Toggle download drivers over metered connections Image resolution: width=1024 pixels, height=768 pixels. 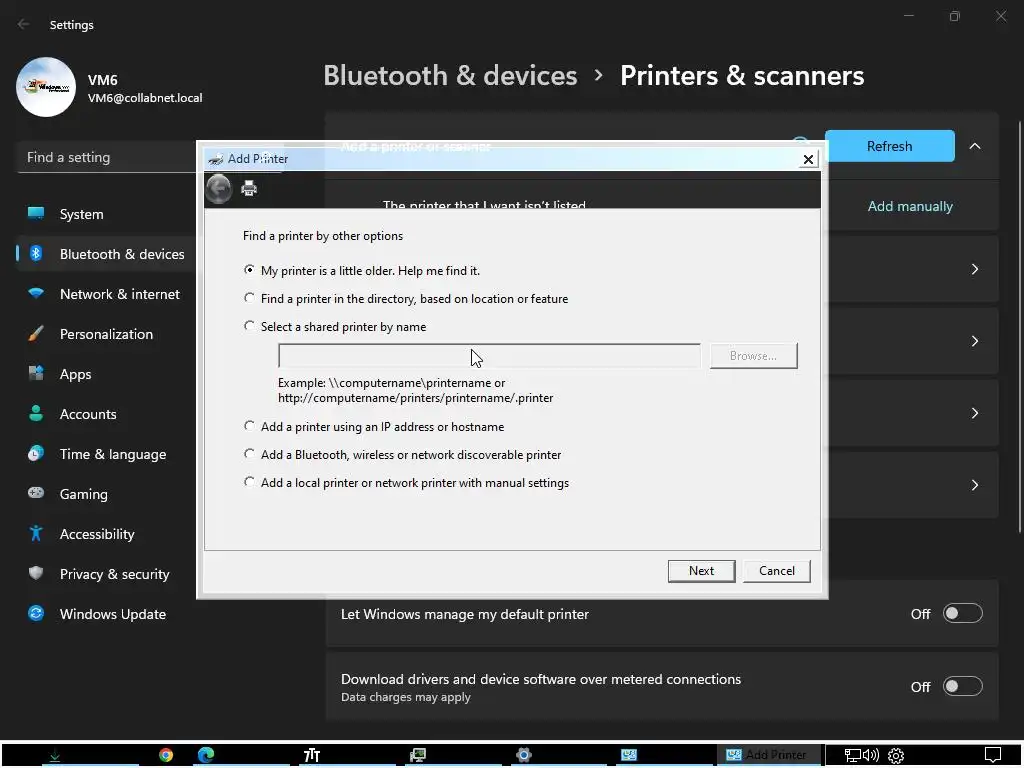point(963,686)
